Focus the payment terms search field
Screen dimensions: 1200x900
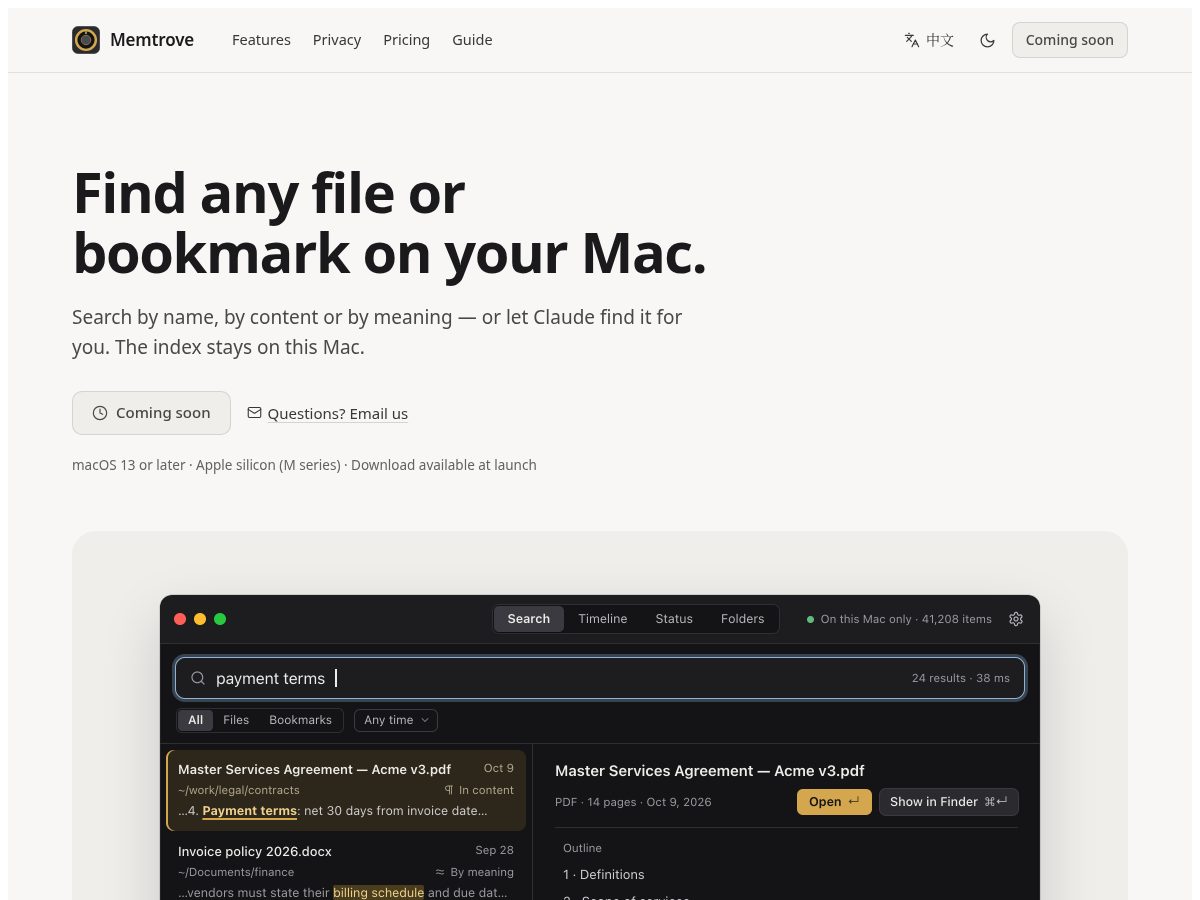point(600,678)
